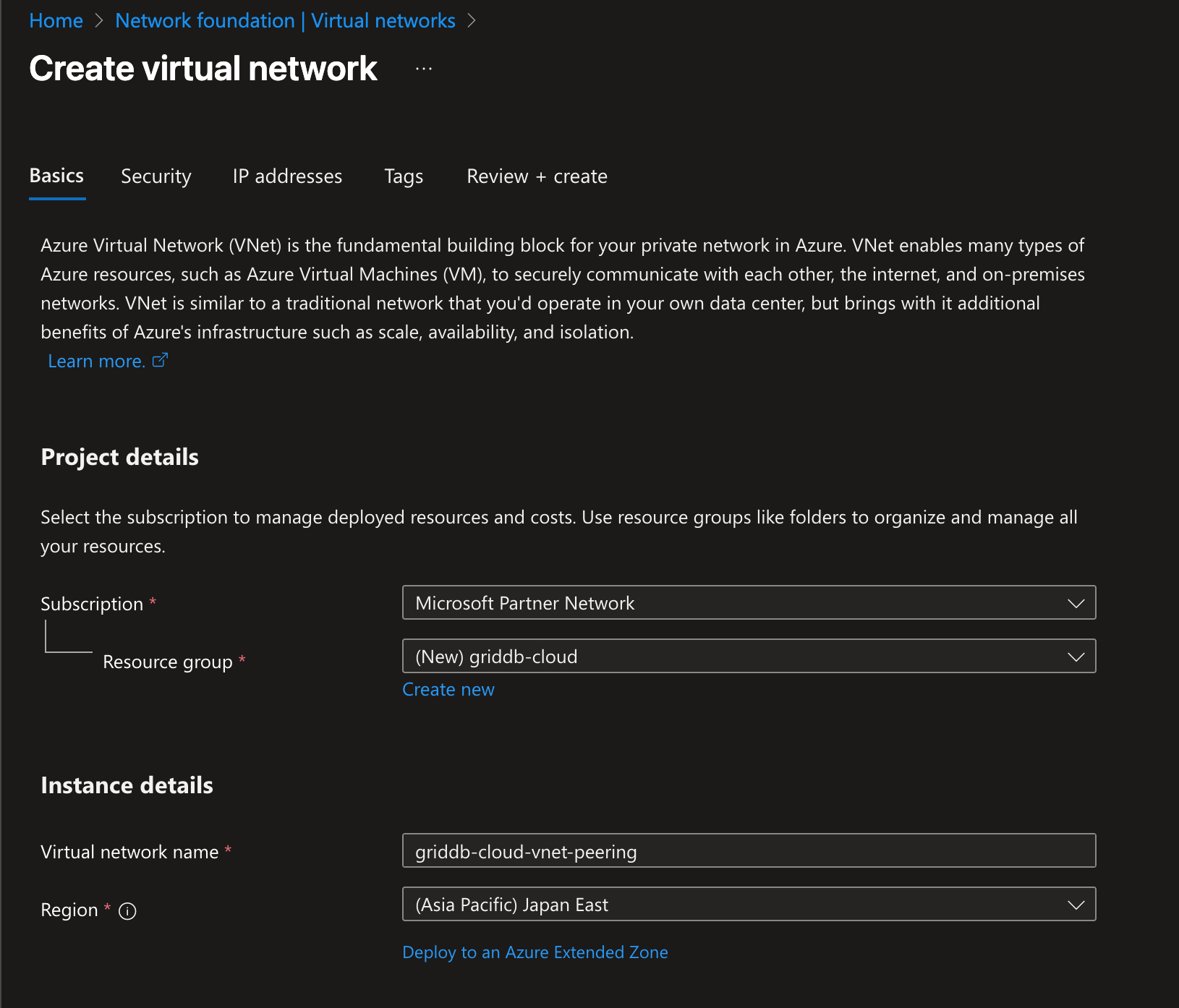Click the Create new resource group link
Viewport: 1179px width, 1008px height.
tap(448, 690)
